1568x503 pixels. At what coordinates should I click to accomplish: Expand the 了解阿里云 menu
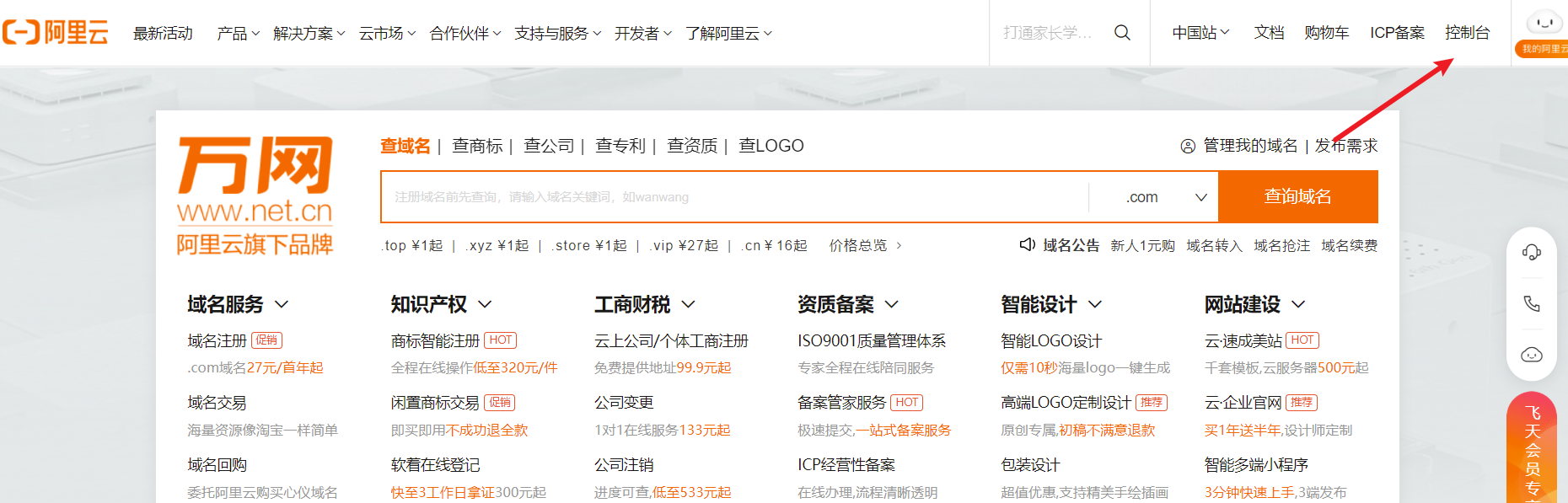point(728,33)
